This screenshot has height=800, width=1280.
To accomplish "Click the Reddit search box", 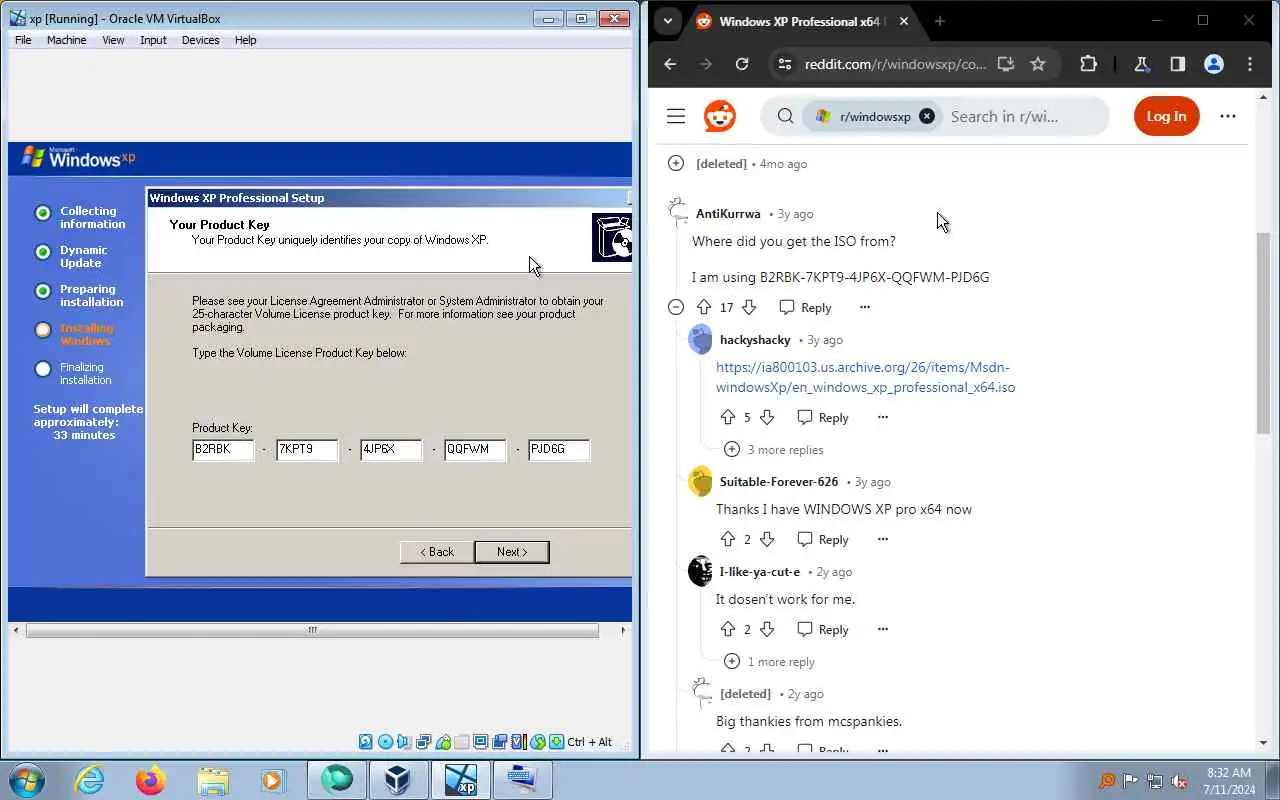I will coord(1022,116).
